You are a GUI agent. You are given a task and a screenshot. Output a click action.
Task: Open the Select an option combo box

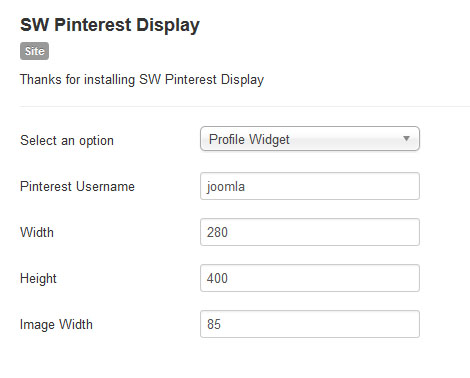click(x=310, y=139)
